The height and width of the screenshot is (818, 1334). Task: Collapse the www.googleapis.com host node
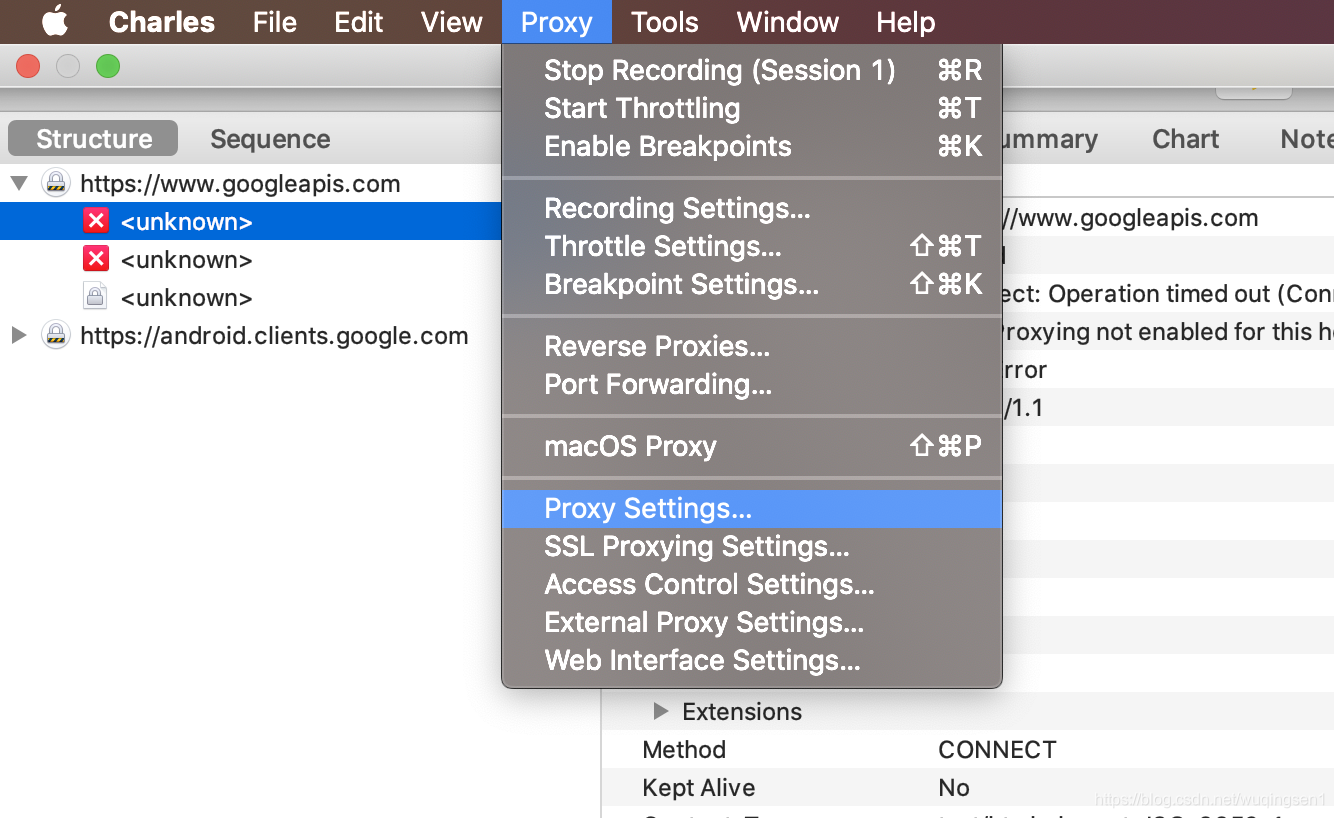(x=19, y=184)
